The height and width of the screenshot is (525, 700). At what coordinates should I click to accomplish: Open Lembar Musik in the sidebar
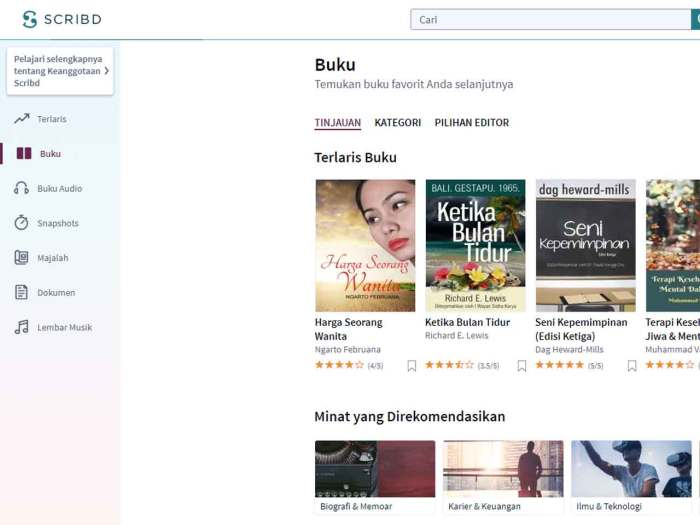point(65,328)
